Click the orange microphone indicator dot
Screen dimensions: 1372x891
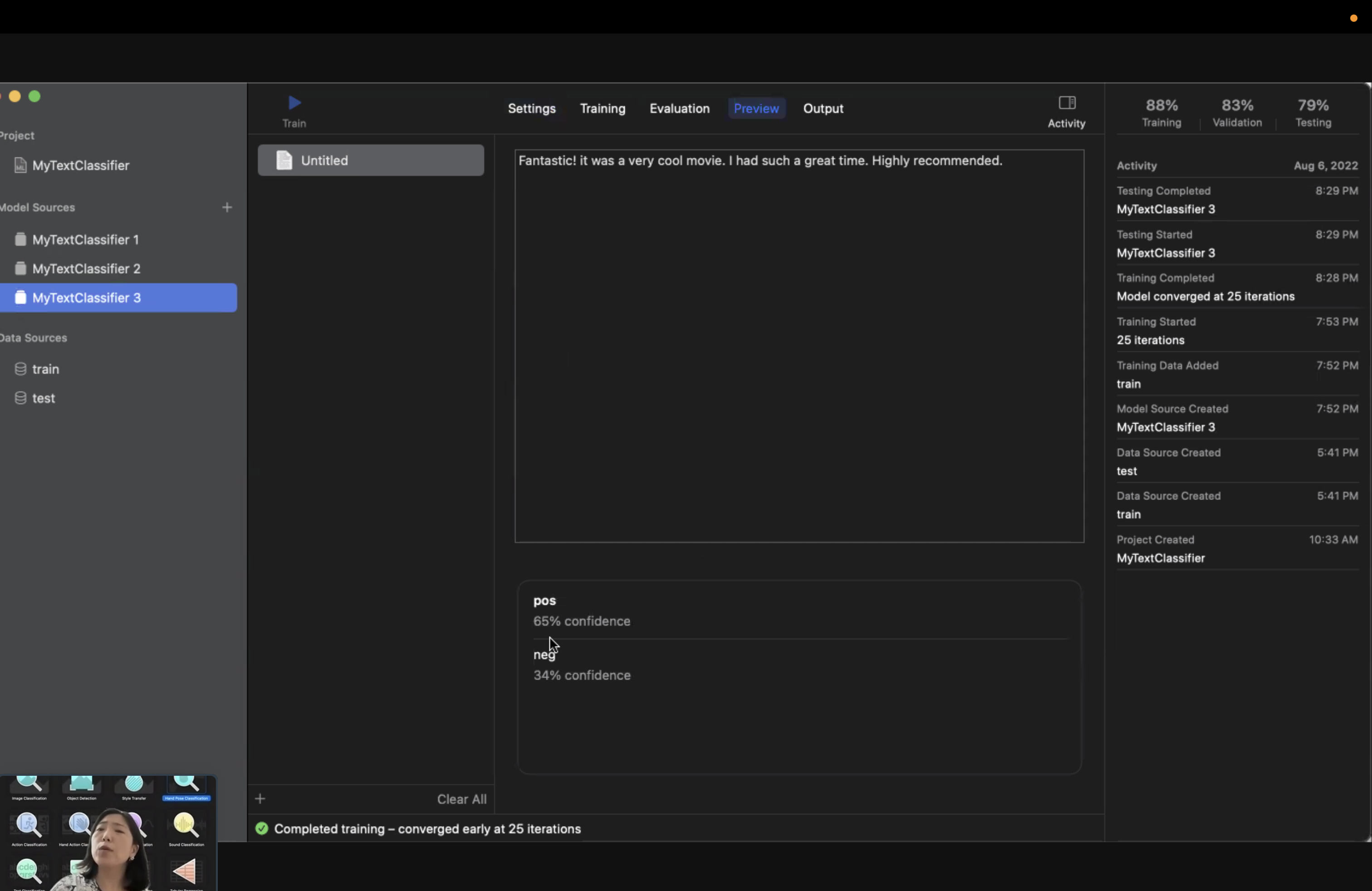point(1353,19)
